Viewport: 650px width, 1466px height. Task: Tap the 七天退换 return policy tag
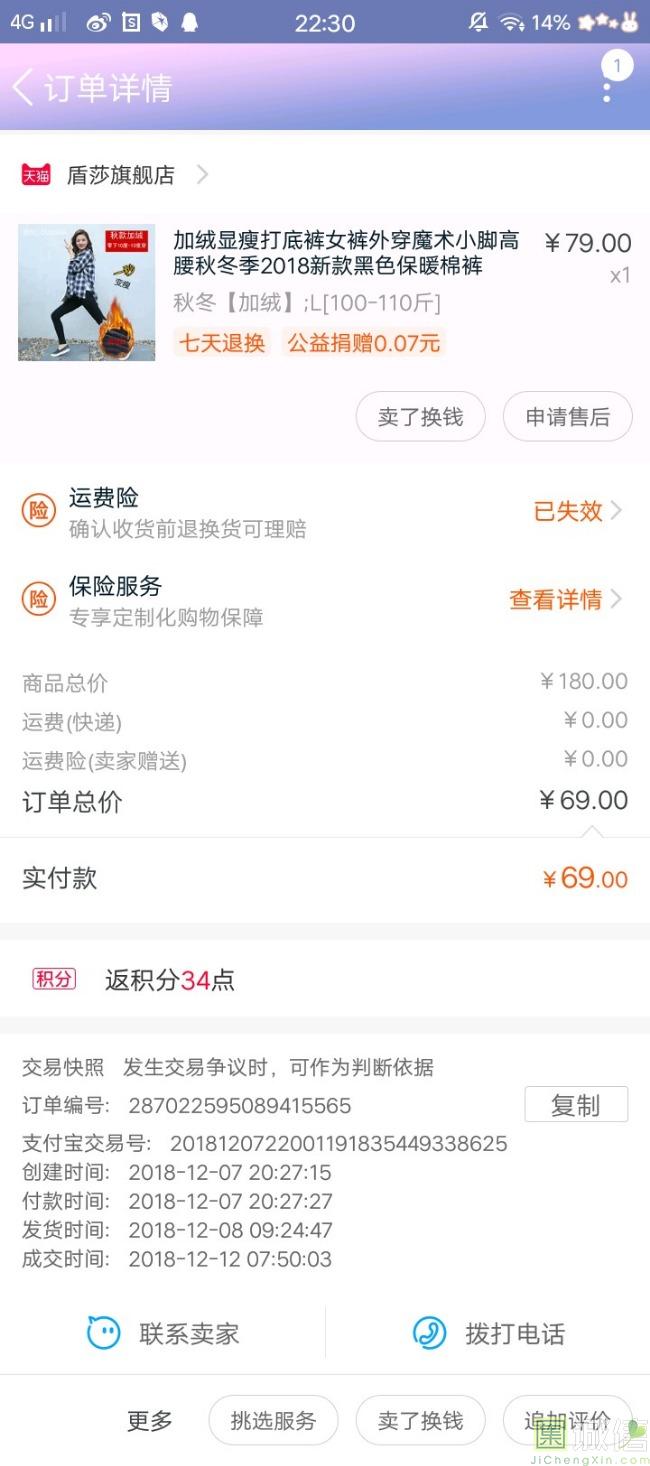tap(222, 343)
